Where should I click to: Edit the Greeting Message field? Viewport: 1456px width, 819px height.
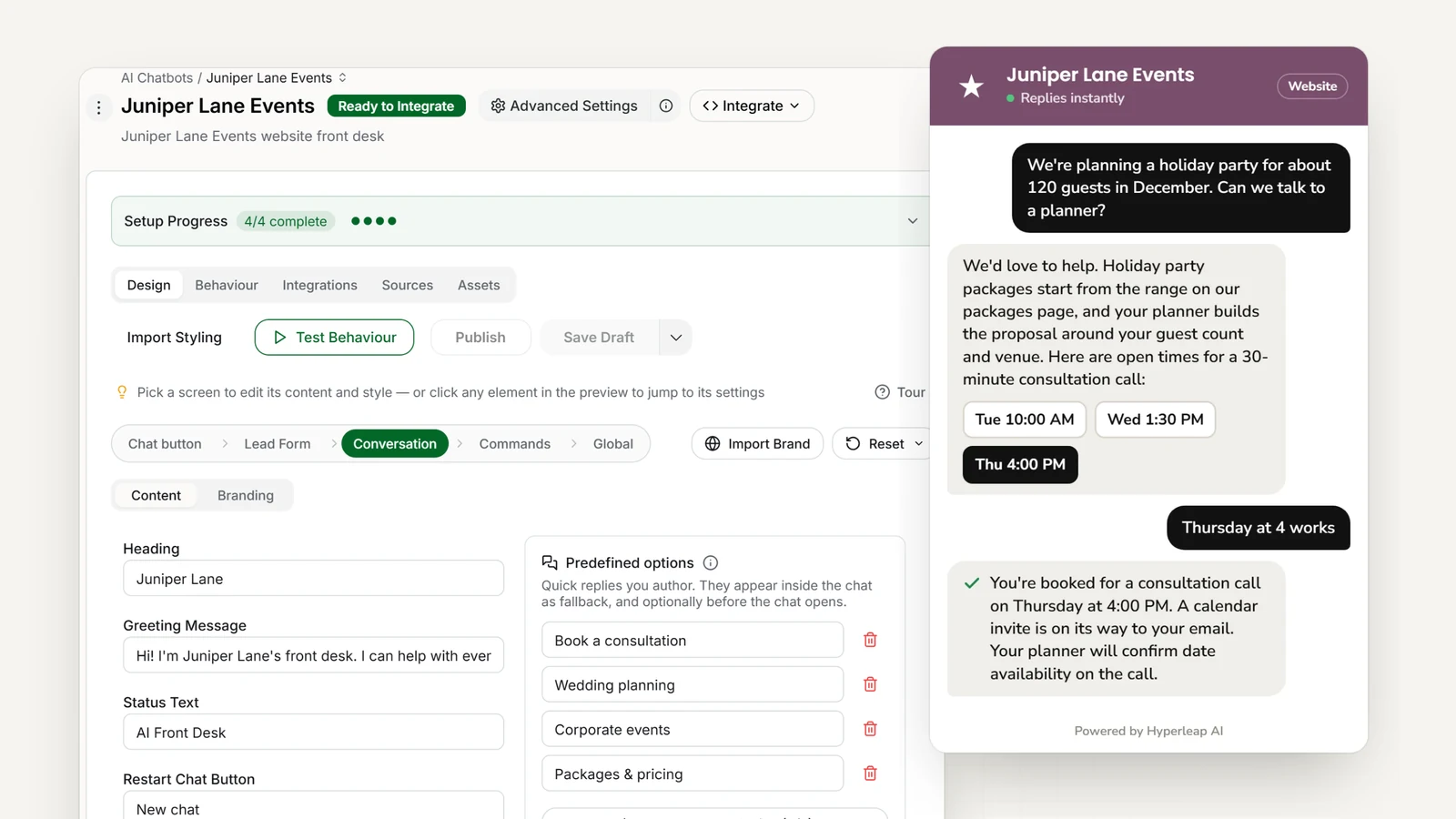[x=314, y=655]
